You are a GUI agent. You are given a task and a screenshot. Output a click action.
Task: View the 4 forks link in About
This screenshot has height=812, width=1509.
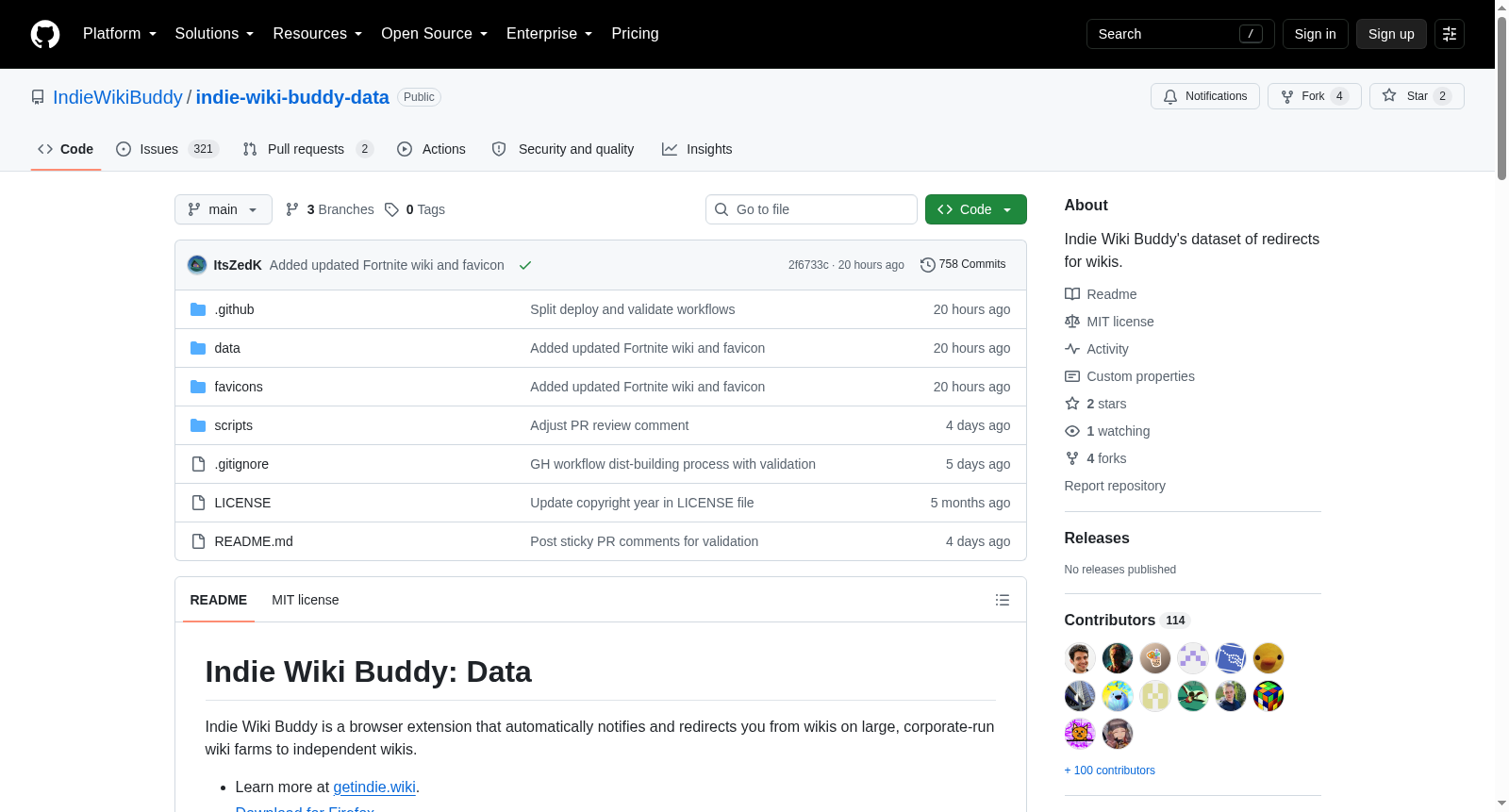coord(1096,458)
